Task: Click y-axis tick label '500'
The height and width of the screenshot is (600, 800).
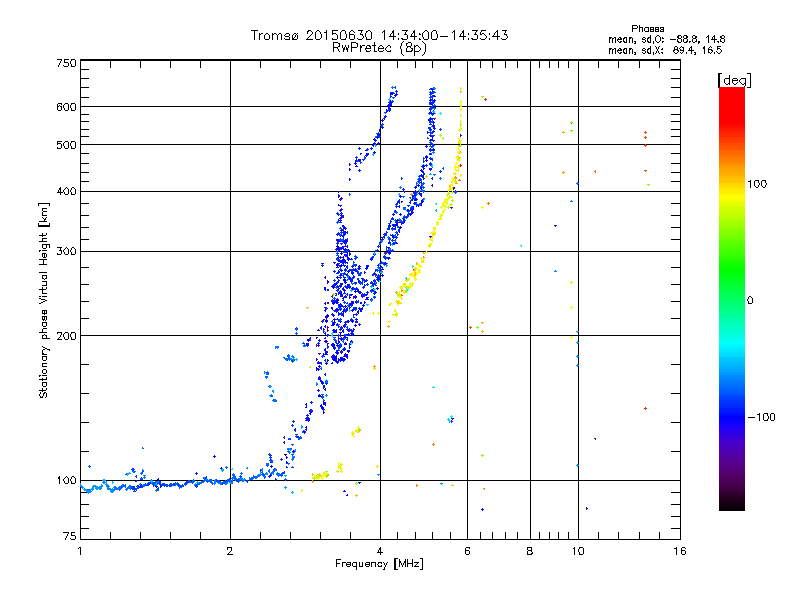Action: point(66,145)
